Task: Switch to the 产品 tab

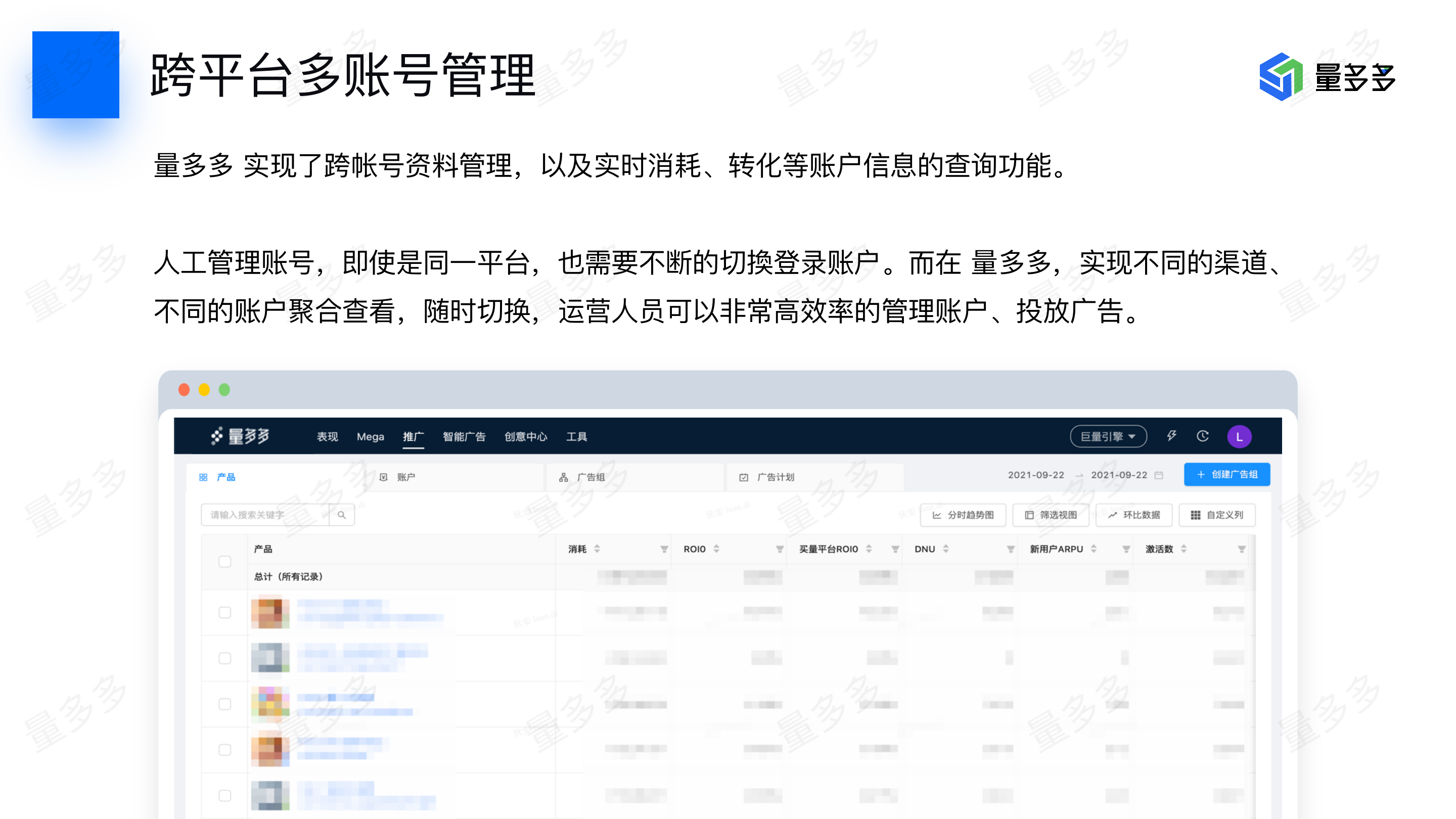Action: click(275, 477)
